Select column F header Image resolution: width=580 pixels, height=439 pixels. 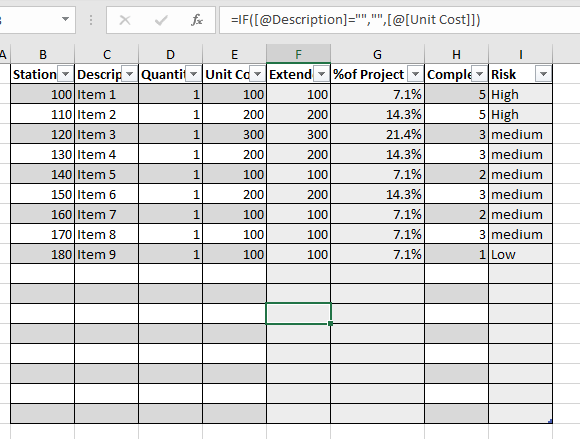299,54
